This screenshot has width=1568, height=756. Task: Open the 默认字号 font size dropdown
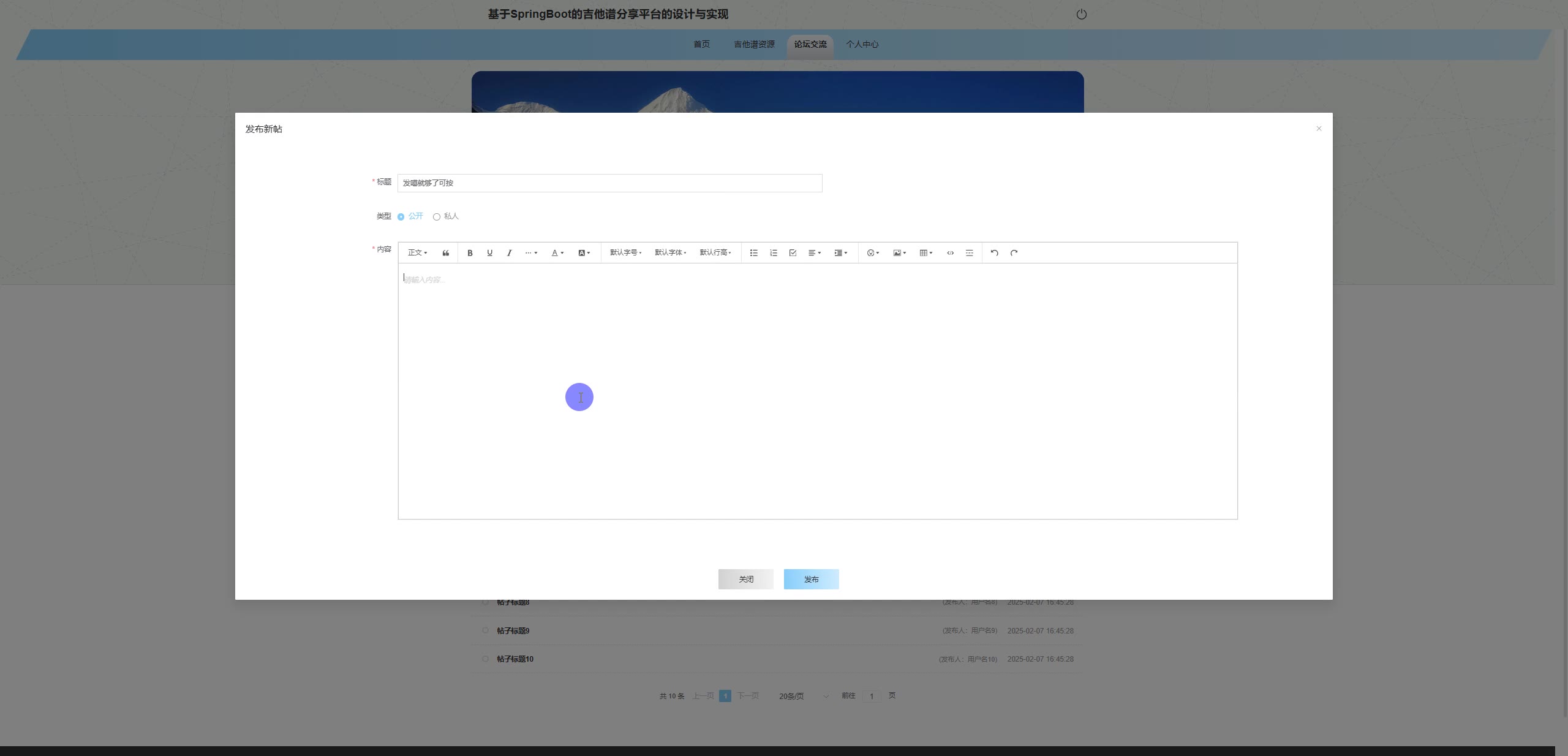[x=625, y=253]
